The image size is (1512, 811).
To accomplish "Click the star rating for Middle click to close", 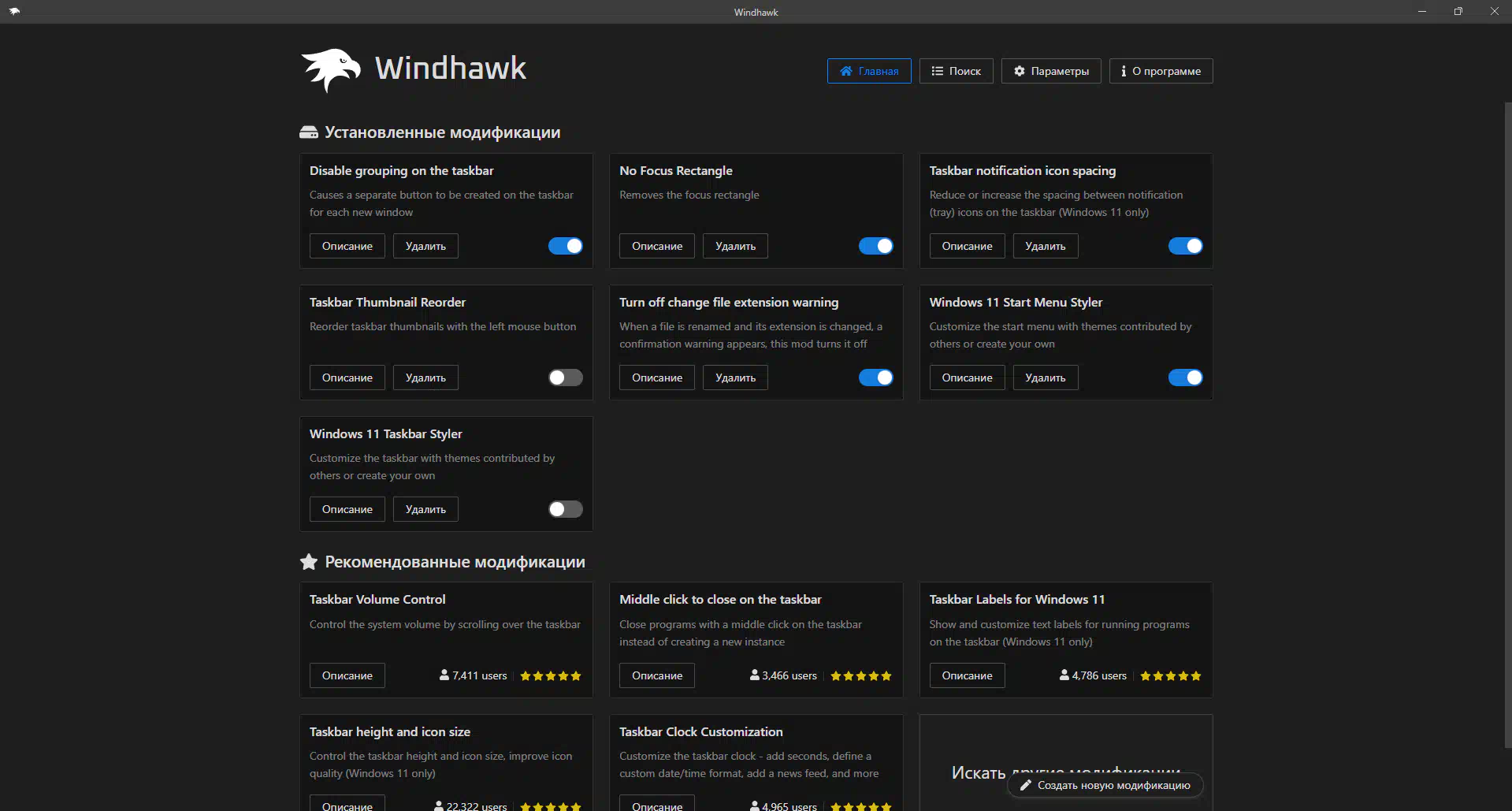I will pos(861,676).
